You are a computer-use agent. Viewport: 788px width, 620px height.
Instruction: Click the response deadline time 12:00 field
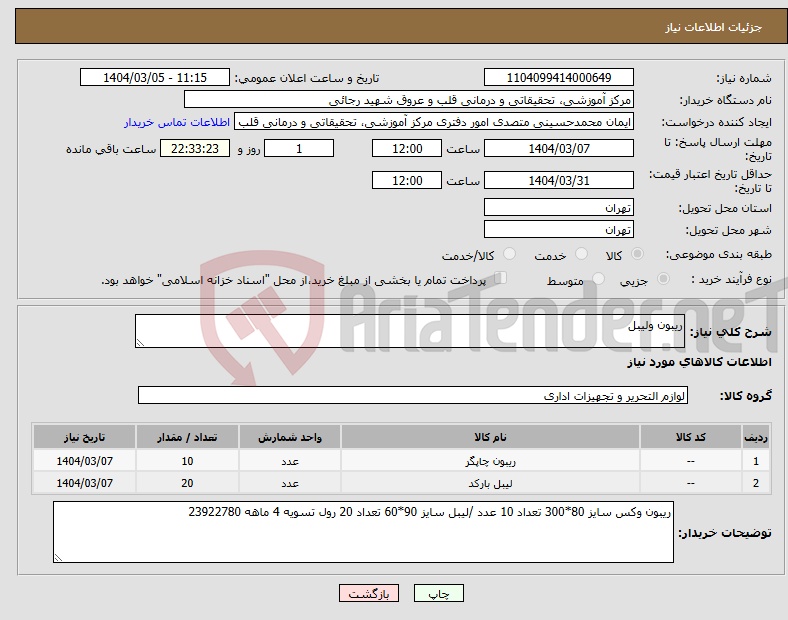coord(407,148)
